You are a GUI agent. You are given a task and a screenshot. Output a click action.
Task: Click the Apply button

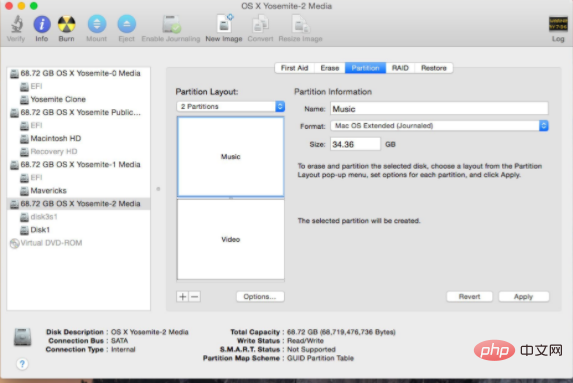523,296
